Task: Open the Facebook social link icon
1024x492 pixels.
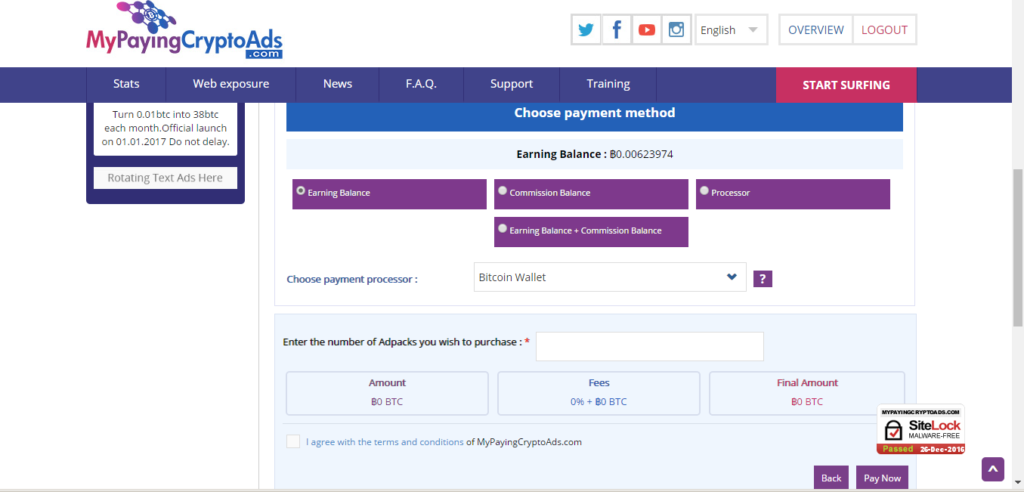Action: (x=616, y=29)
